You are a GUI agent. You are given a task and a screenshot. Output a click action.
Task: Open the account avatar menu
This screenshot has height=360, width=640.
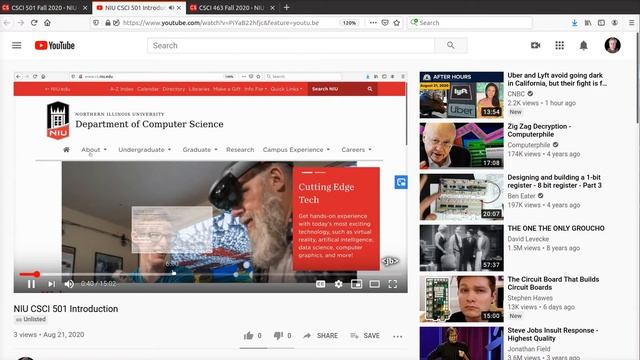pyautogui.click(x=612, y=45)
